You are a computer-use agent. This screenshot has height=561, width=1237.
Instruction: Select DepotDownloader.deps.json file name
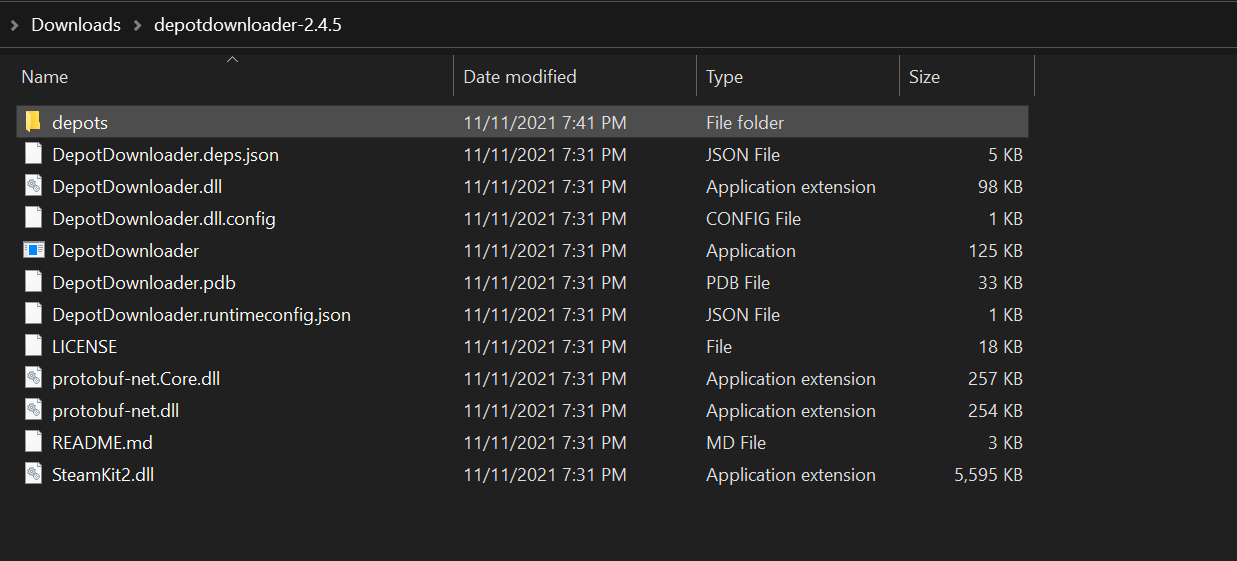click(x=165, y=155)
